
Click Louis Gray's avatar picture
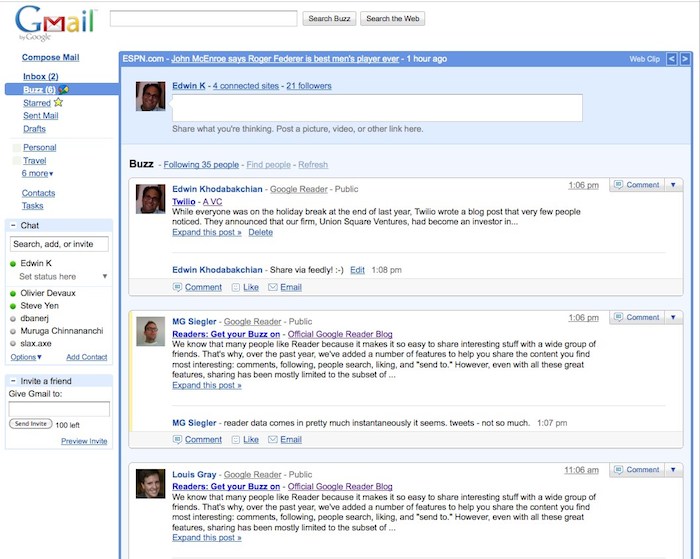150,483
